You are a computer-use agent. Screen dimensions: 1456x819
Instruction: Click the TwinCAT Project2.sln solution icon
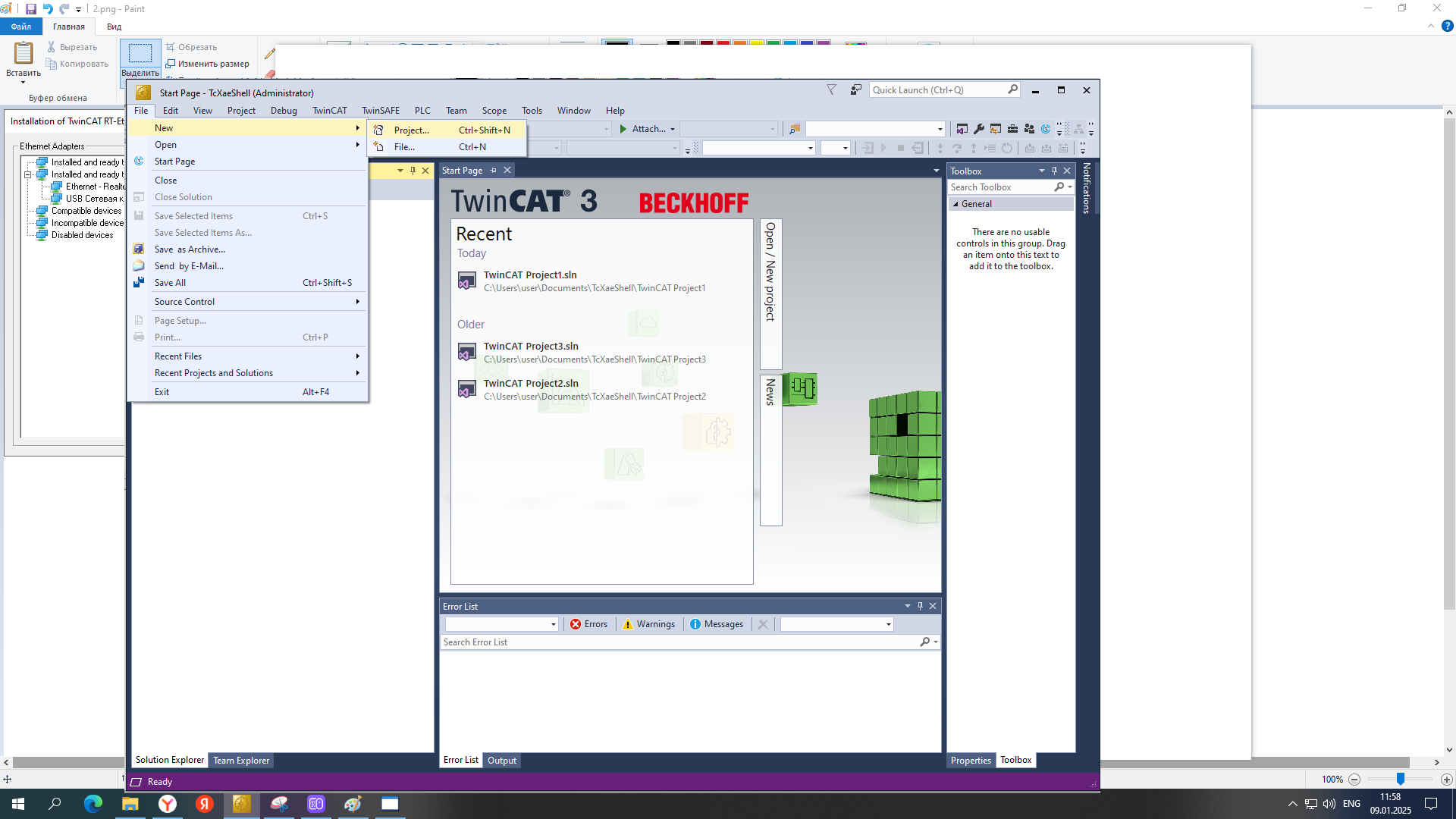click(467, 390)
